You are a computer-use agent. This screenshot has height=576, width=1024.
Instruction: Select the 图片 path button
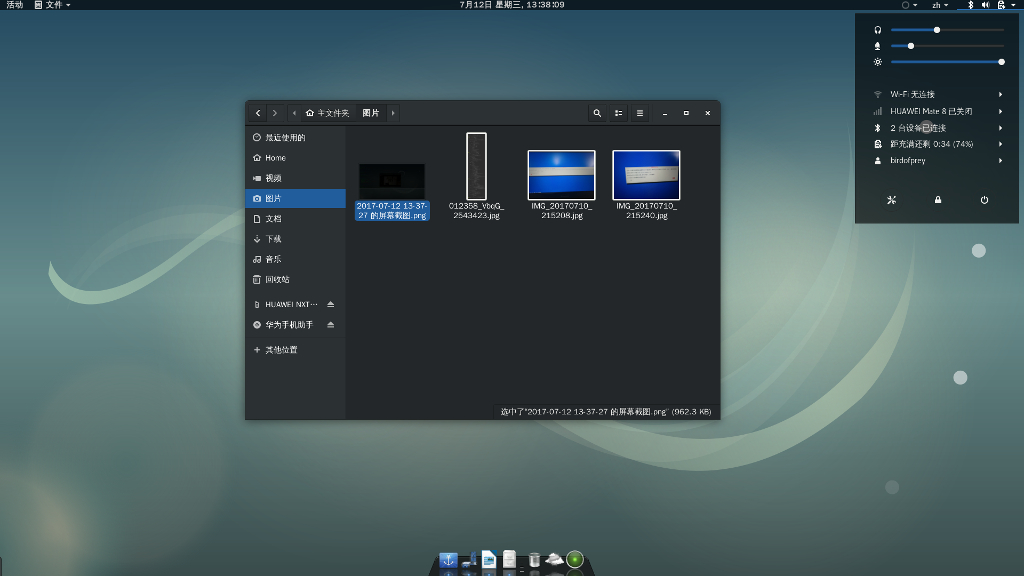coord(371,113)
